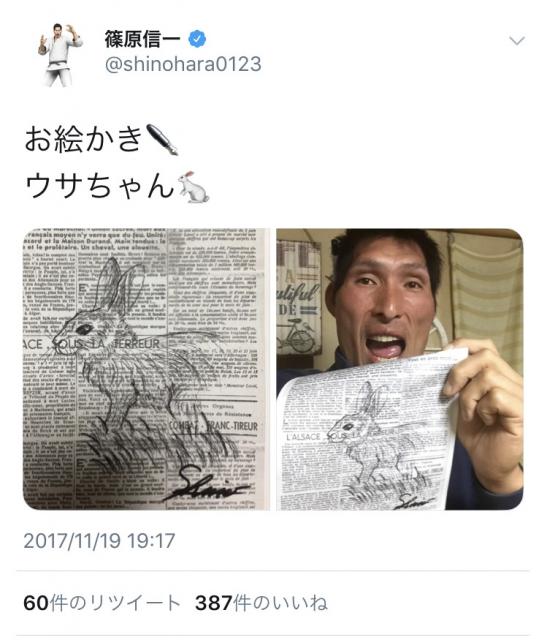View the 60件のリツイート list
The image size is (547, 640).
point(102,603)
